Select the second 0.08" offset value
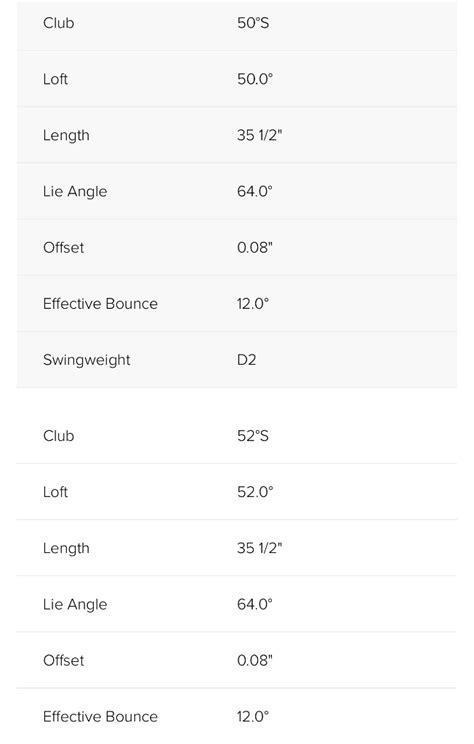 (x=255, y=660)
